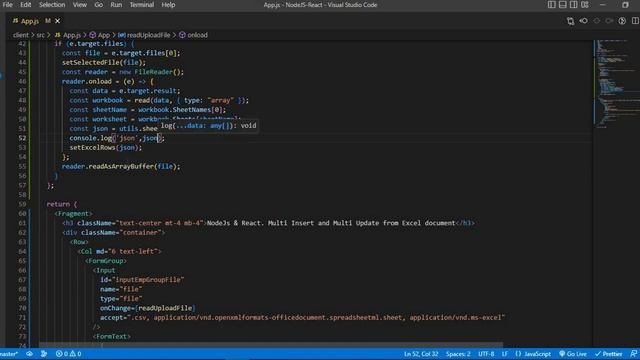Click the horizontal scrollbar at editor bottom

click(x=271, y=345)
